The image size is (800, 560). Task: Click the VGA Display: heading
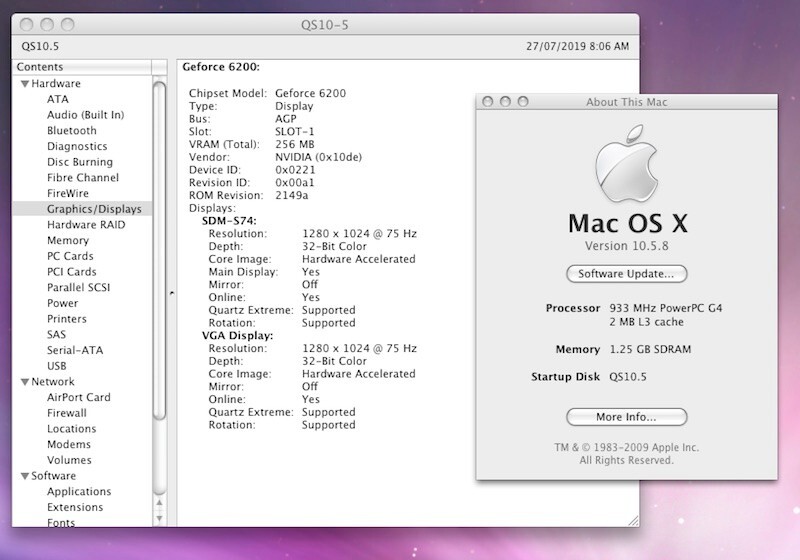238,336
